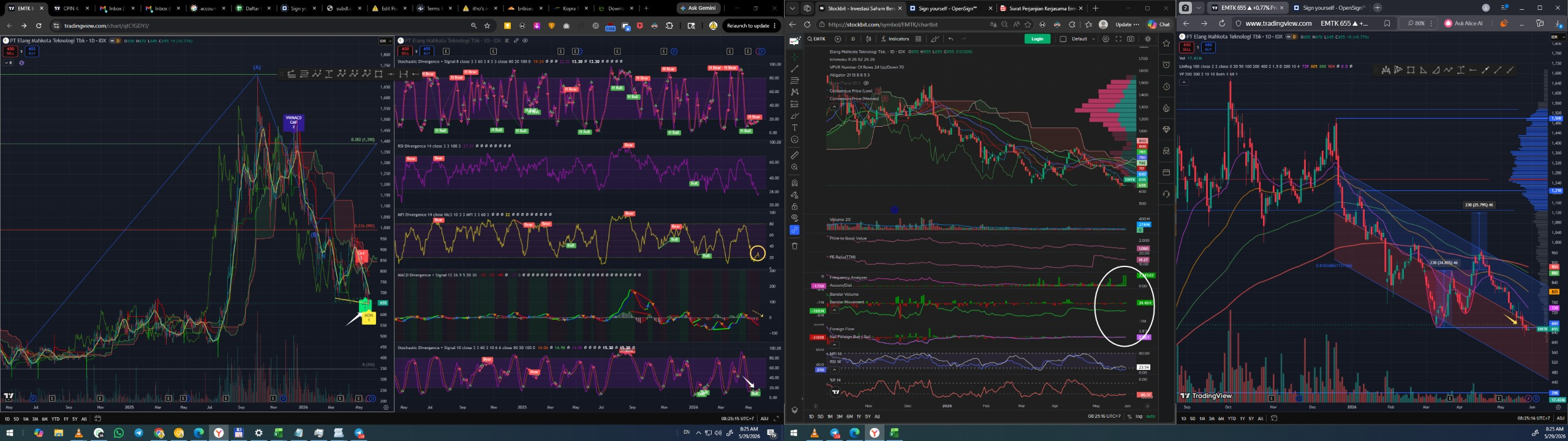The height and width of the screenshot is (441, 1568).
Task: Switch to the CPIN browser tab
Action: tap(70, 9)
